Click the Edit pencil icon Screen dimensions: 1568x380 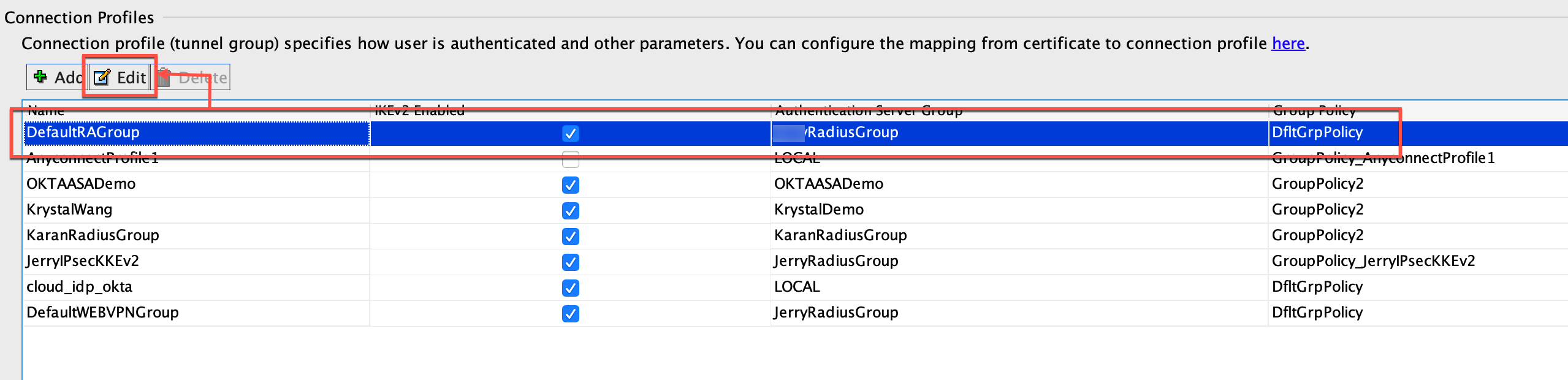(x=102, y=77)
